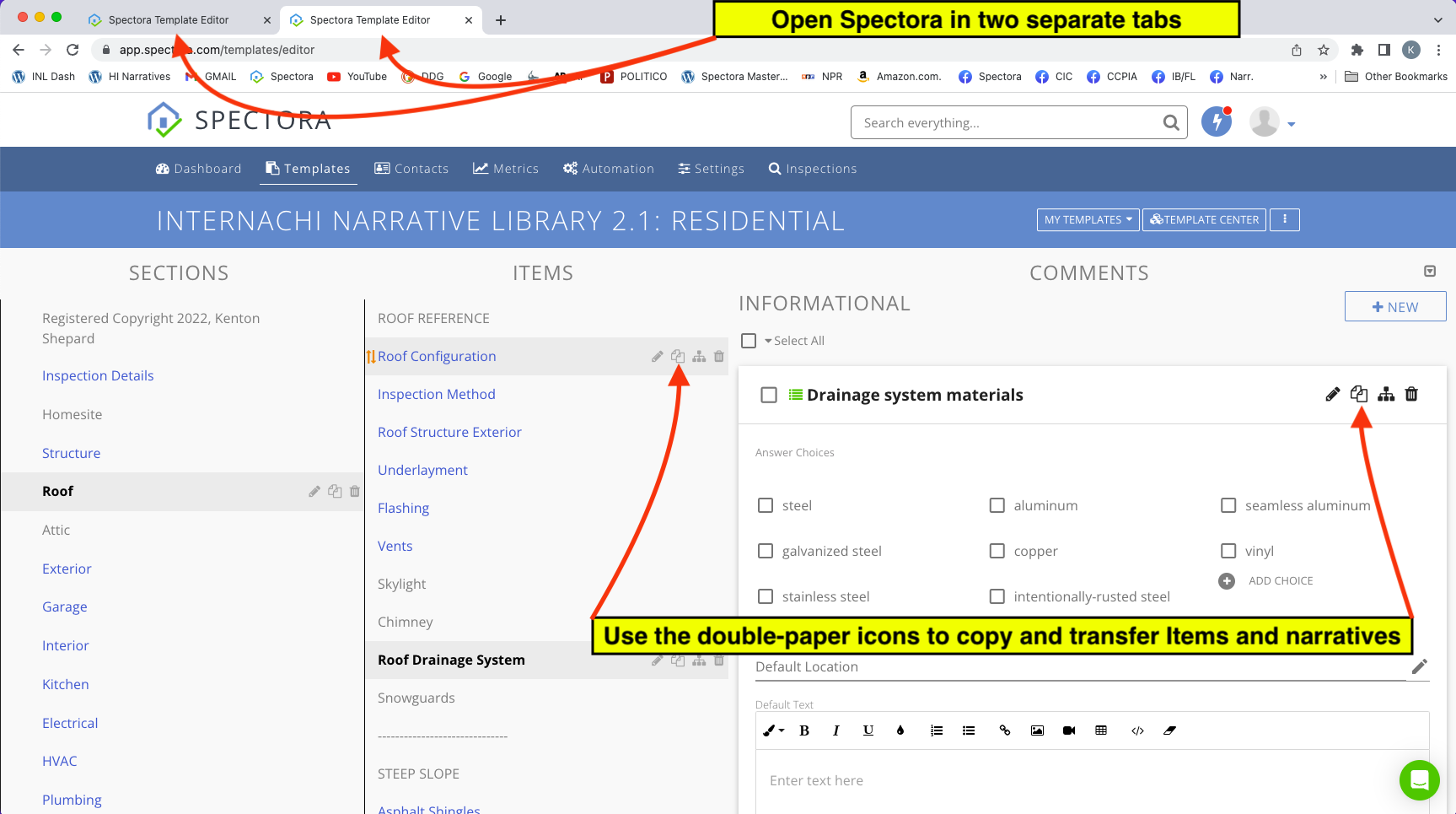Open code view in the text editor
This screenshot has height=814, width=1456.
[x=1137, y=730]
